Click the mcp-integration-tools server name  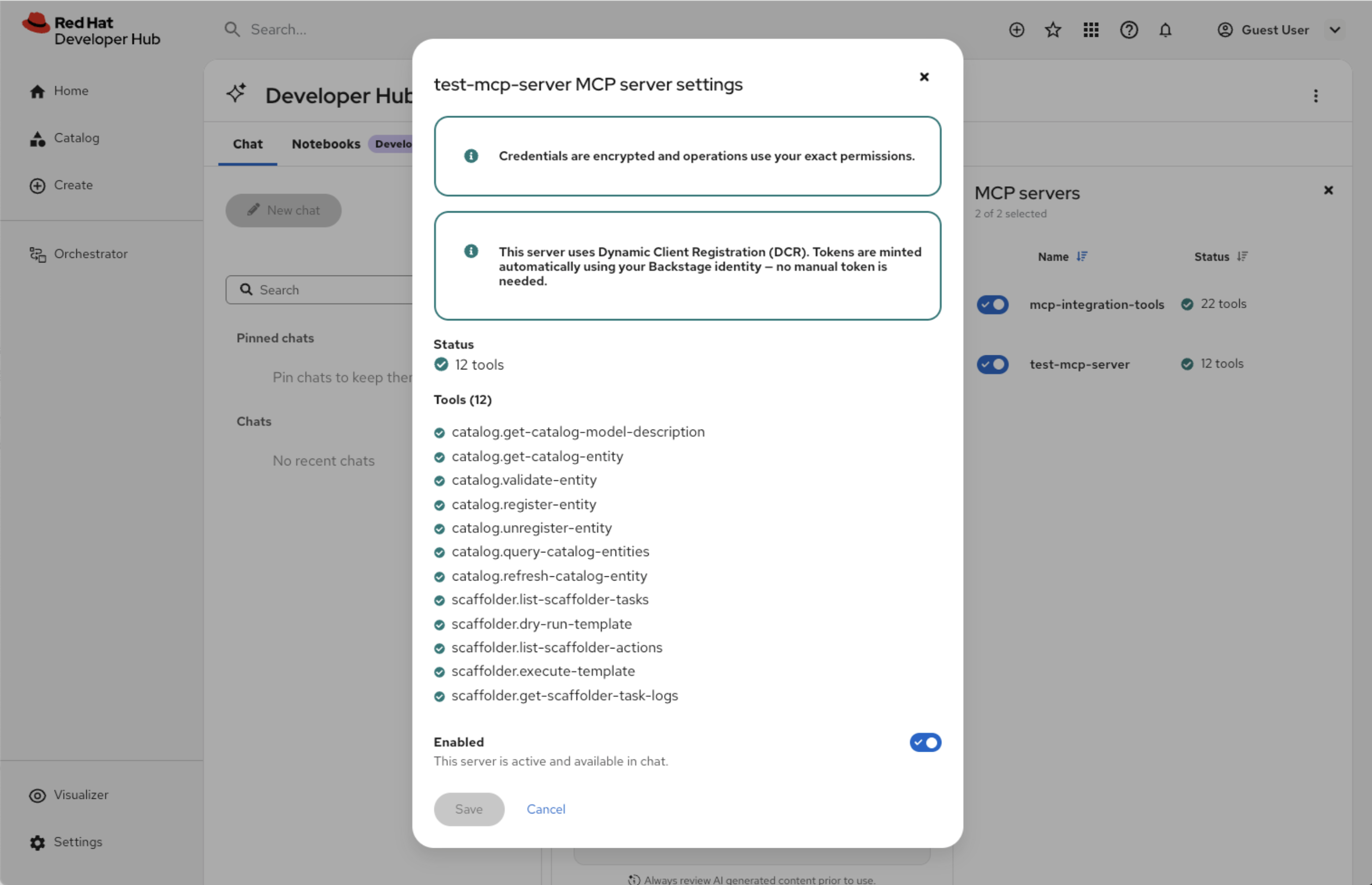(x=1096, y=305)
